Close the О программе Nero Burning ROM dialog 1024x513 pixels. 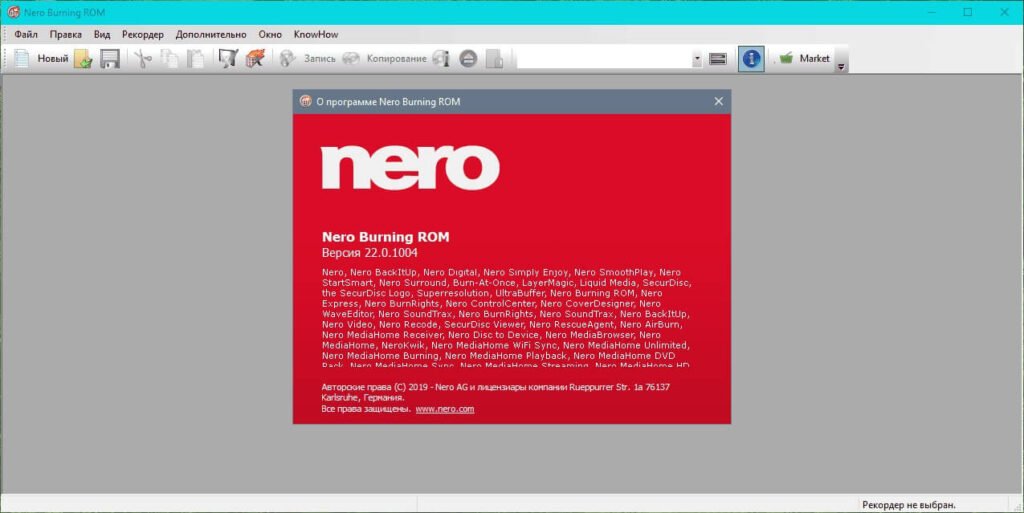[x=718, y=101]
